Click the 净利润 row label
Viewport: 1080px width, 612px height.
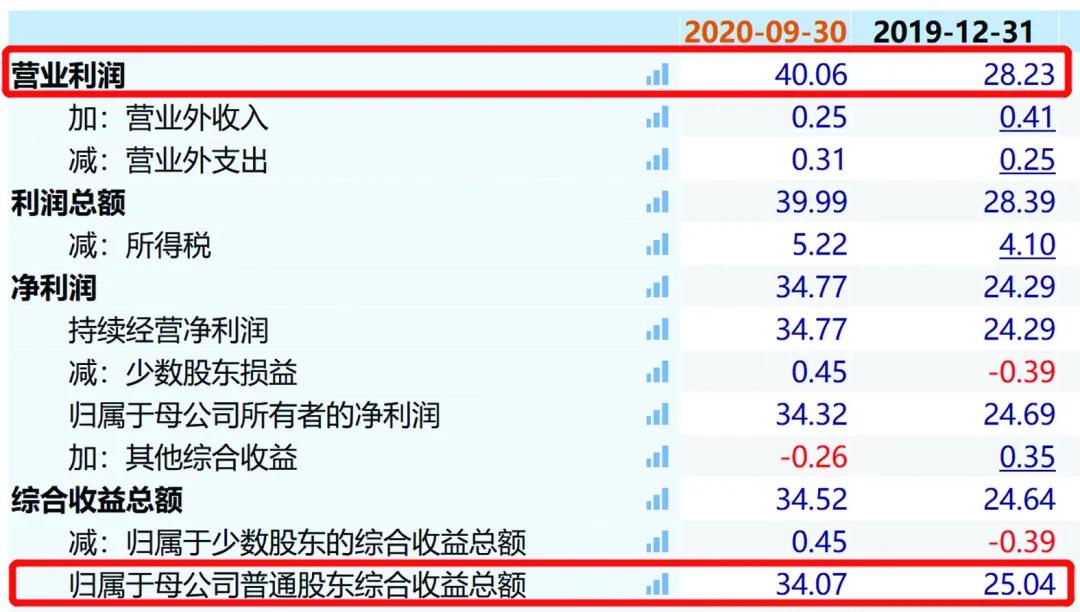click(54, 288)
